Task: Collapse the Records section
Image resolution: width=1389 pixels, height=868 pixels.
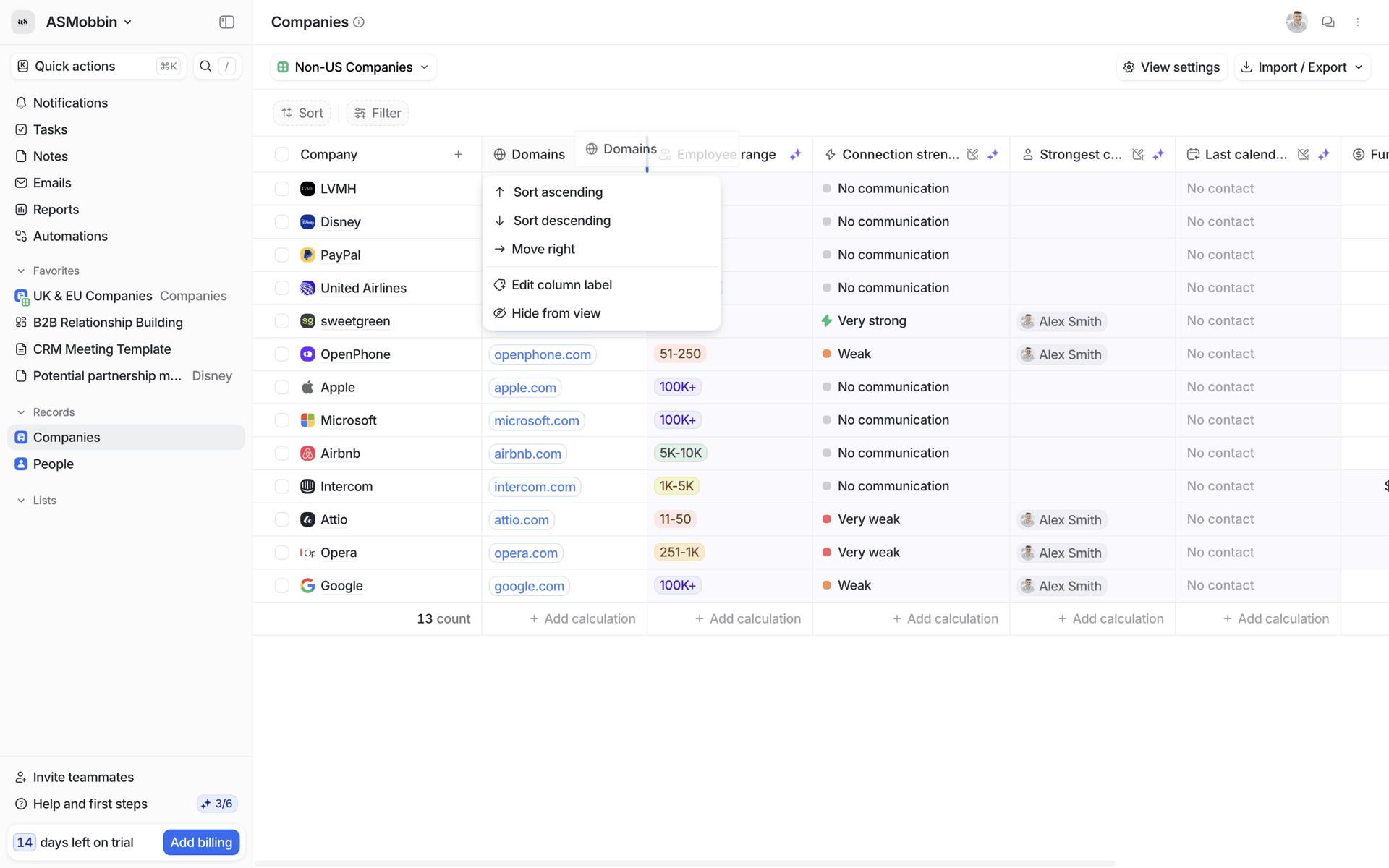Action: point(46,412)
